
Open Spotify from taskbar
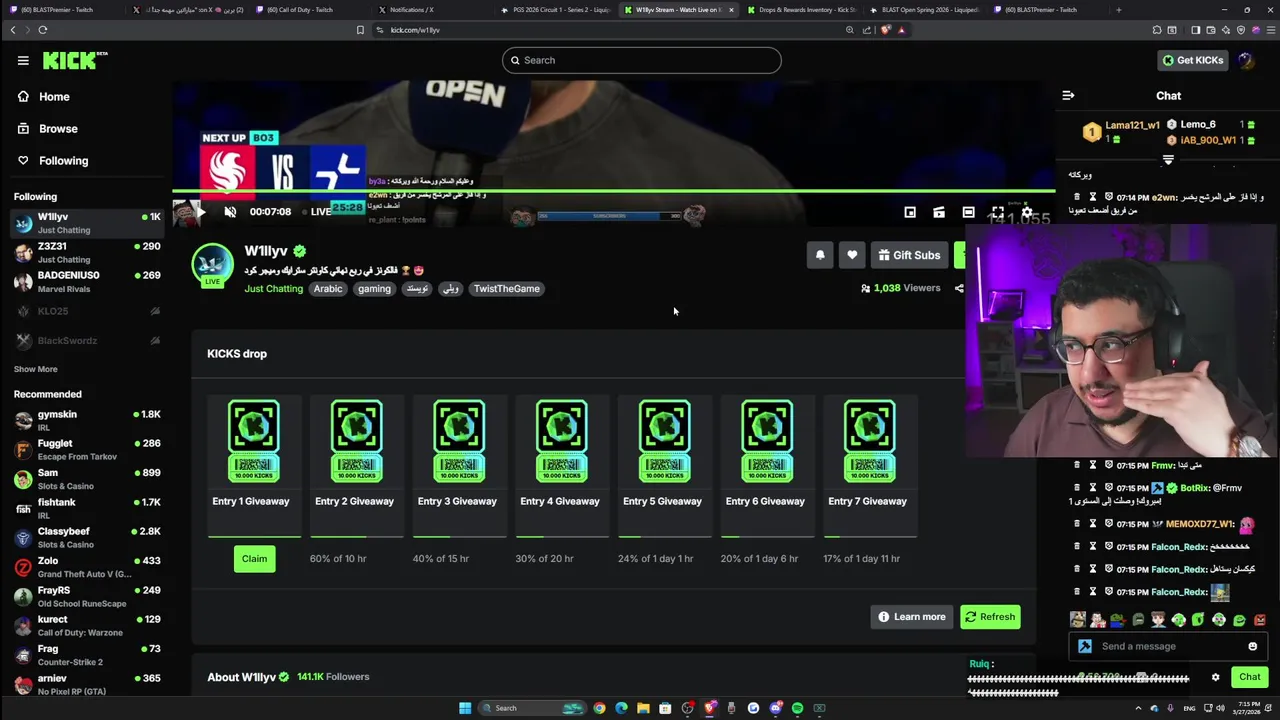(797, 708)
